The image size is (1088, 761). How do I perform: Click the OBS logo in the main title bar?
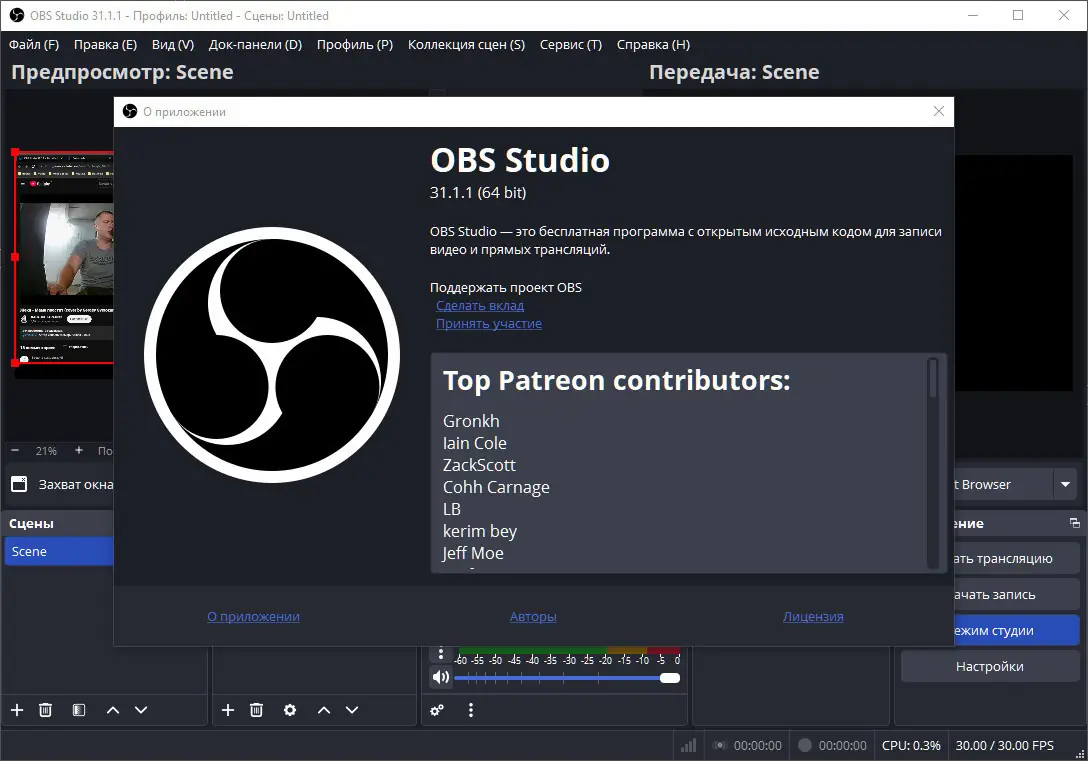pos(17,15)
